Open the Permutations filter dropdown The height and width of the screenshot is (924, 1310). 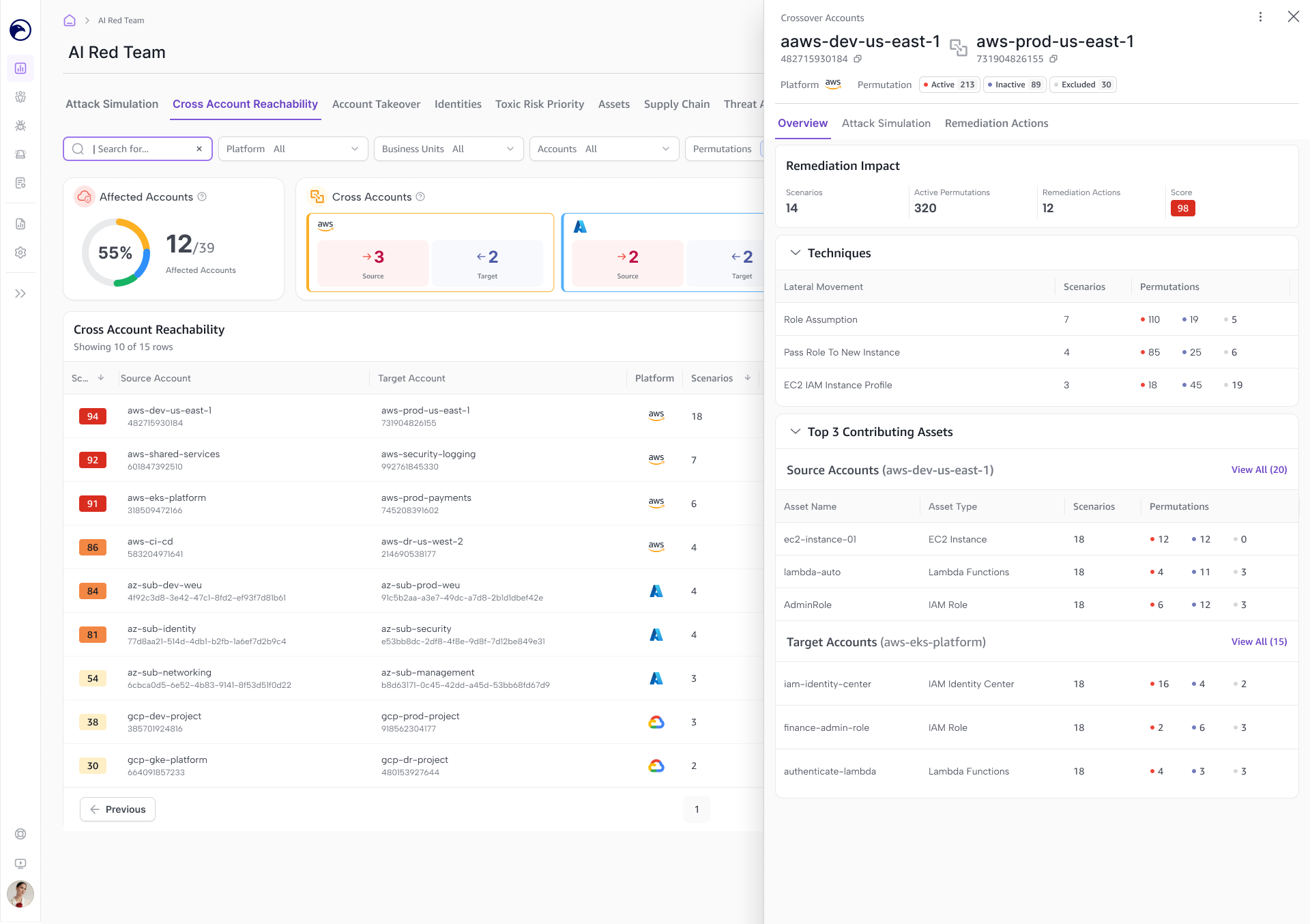(x=724, y=149)
